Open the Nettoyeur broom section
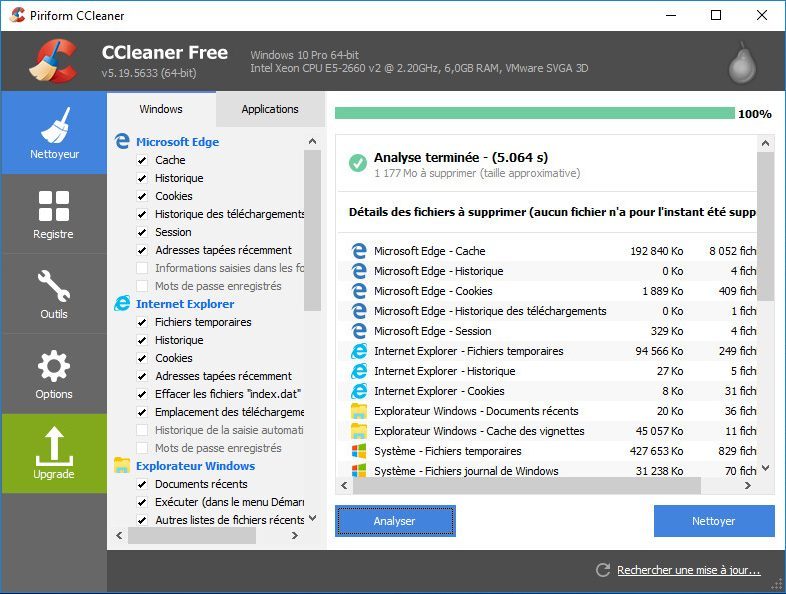The image size is (786, 594). (x=54, y=132)
